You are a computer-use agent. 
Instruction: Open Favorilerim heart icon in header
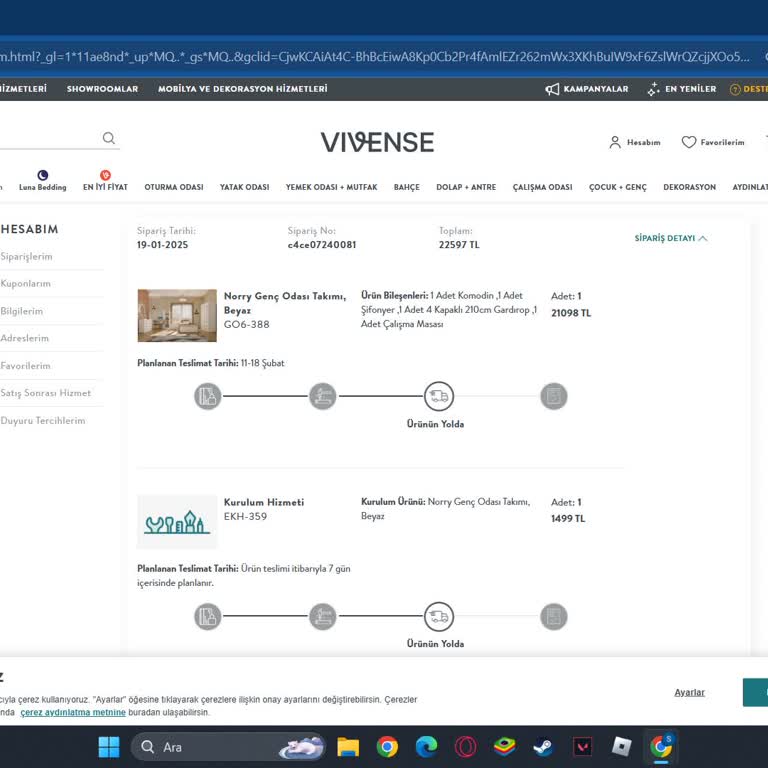(689, 142)
